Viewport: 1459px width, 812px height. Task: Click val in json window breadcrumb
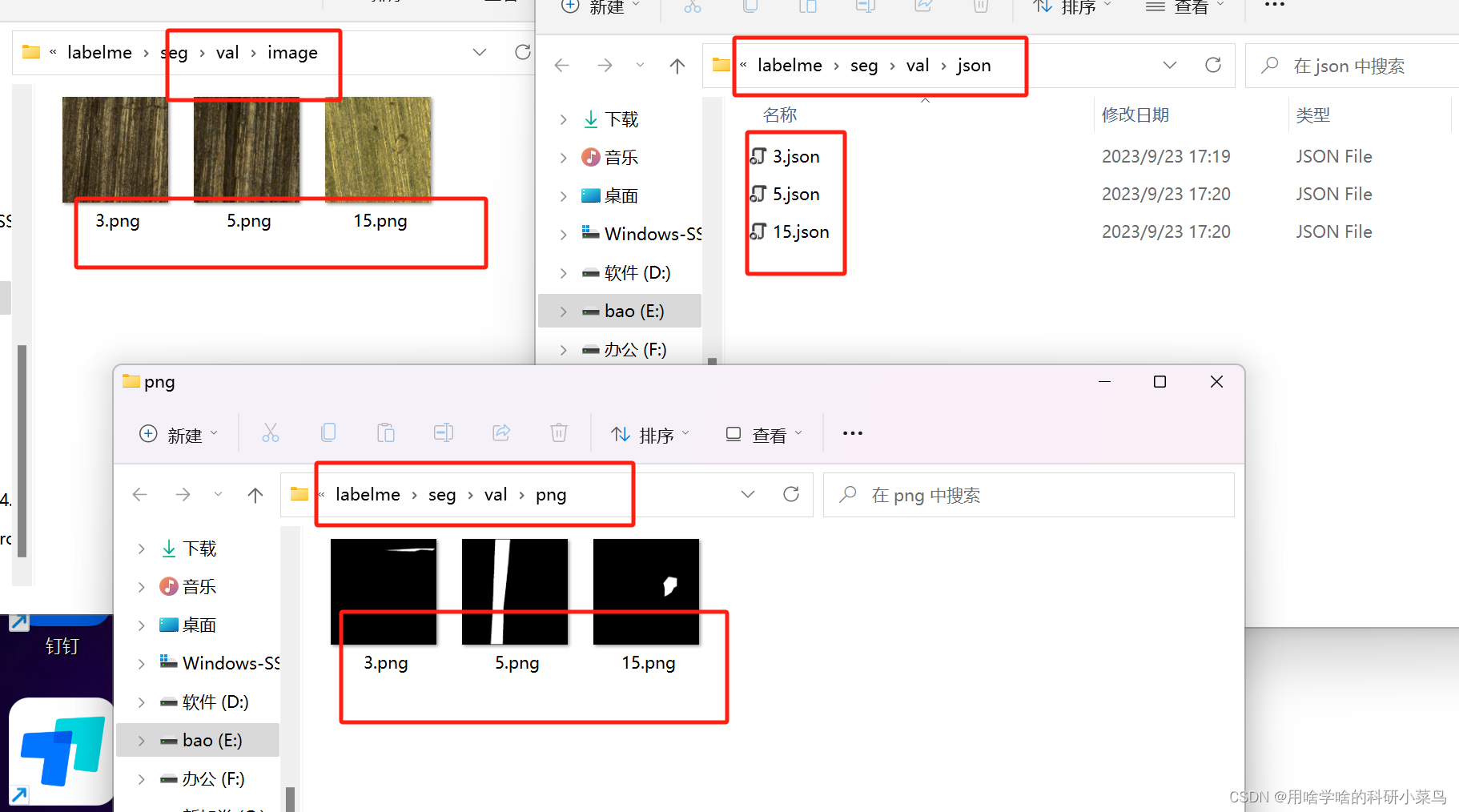pos(918,66)
